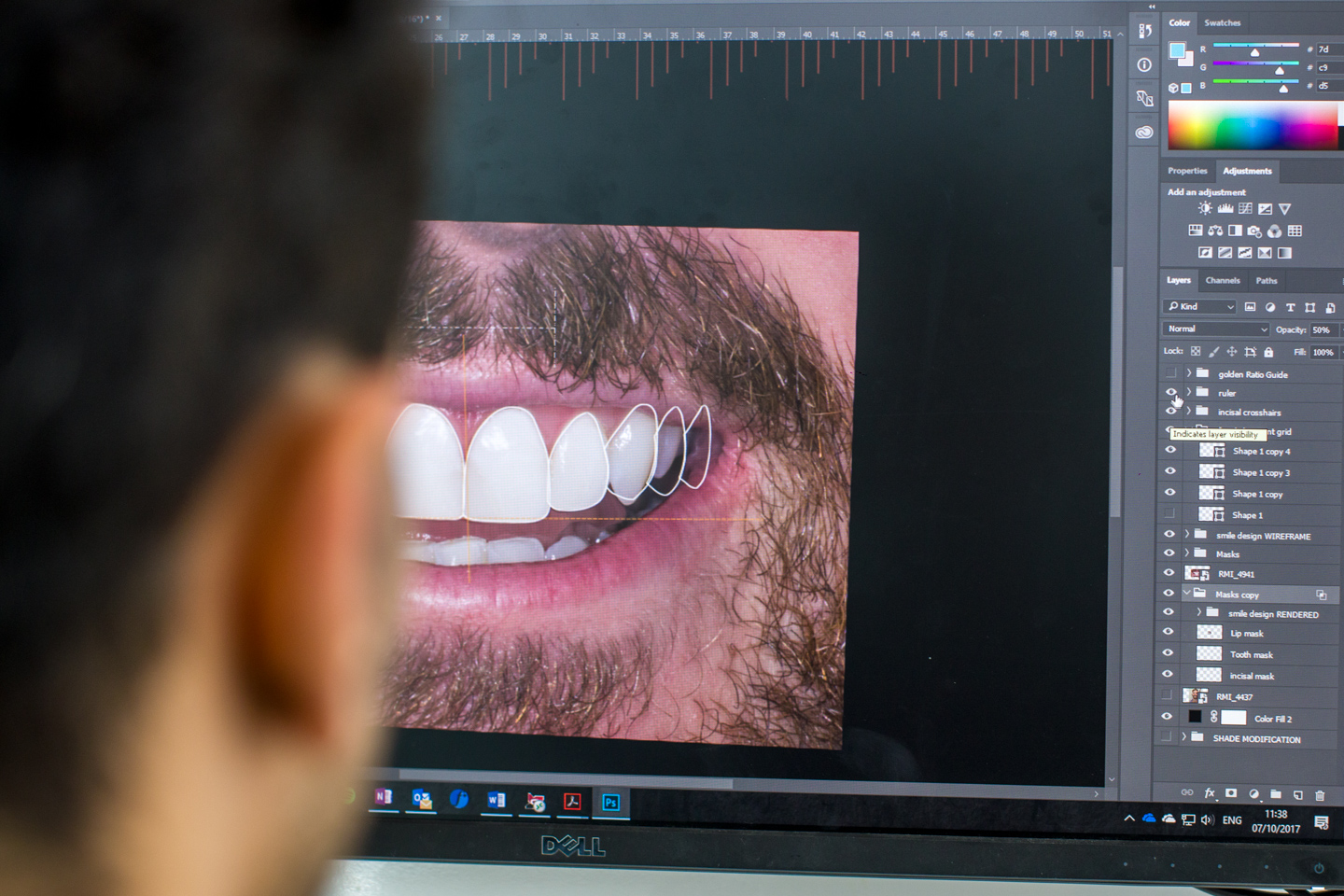Expand the incisal crosshairs group

[1188, 412]
